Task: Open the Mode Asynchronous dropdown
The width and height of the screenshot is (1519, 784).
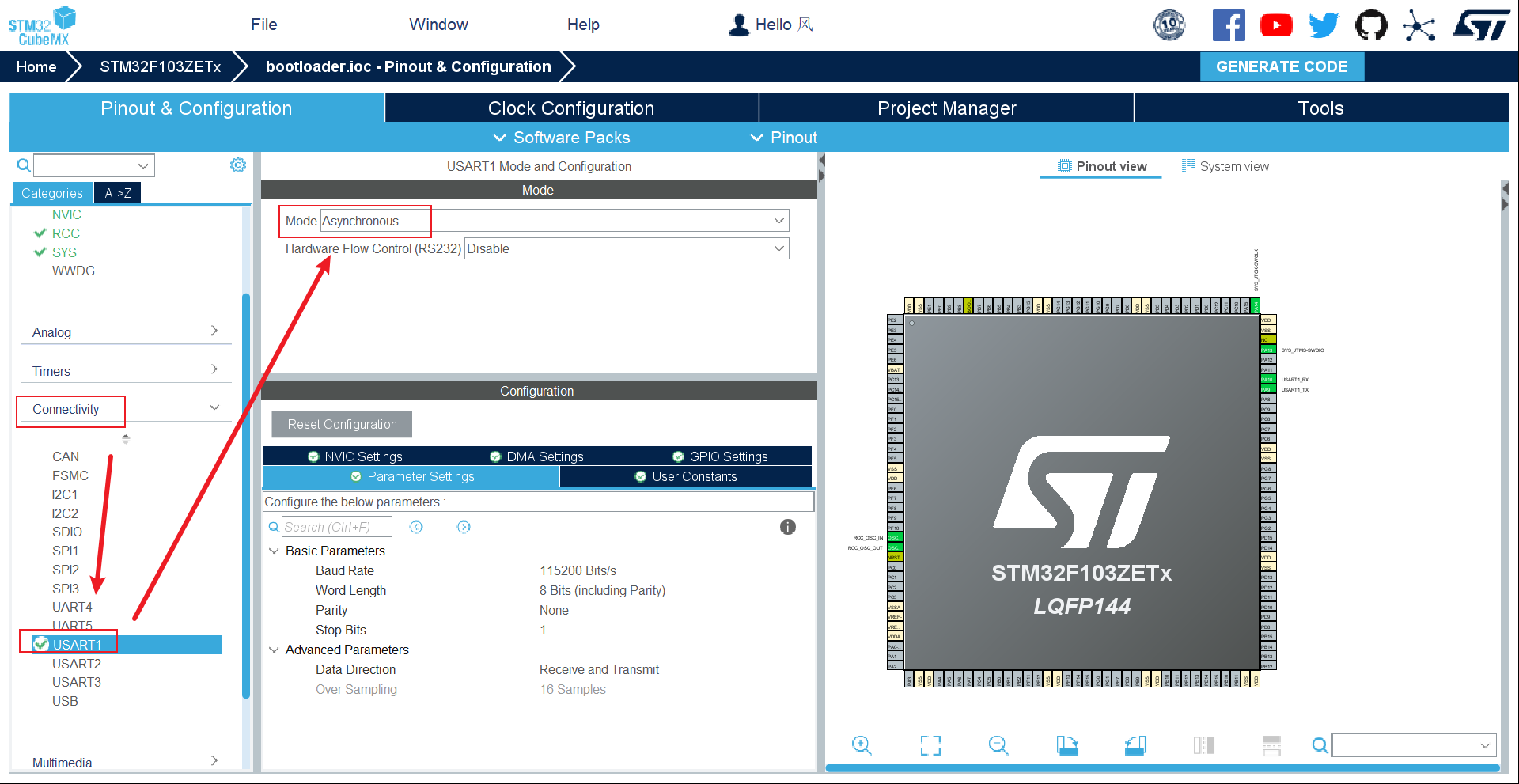Action: (x=555, y=221)
